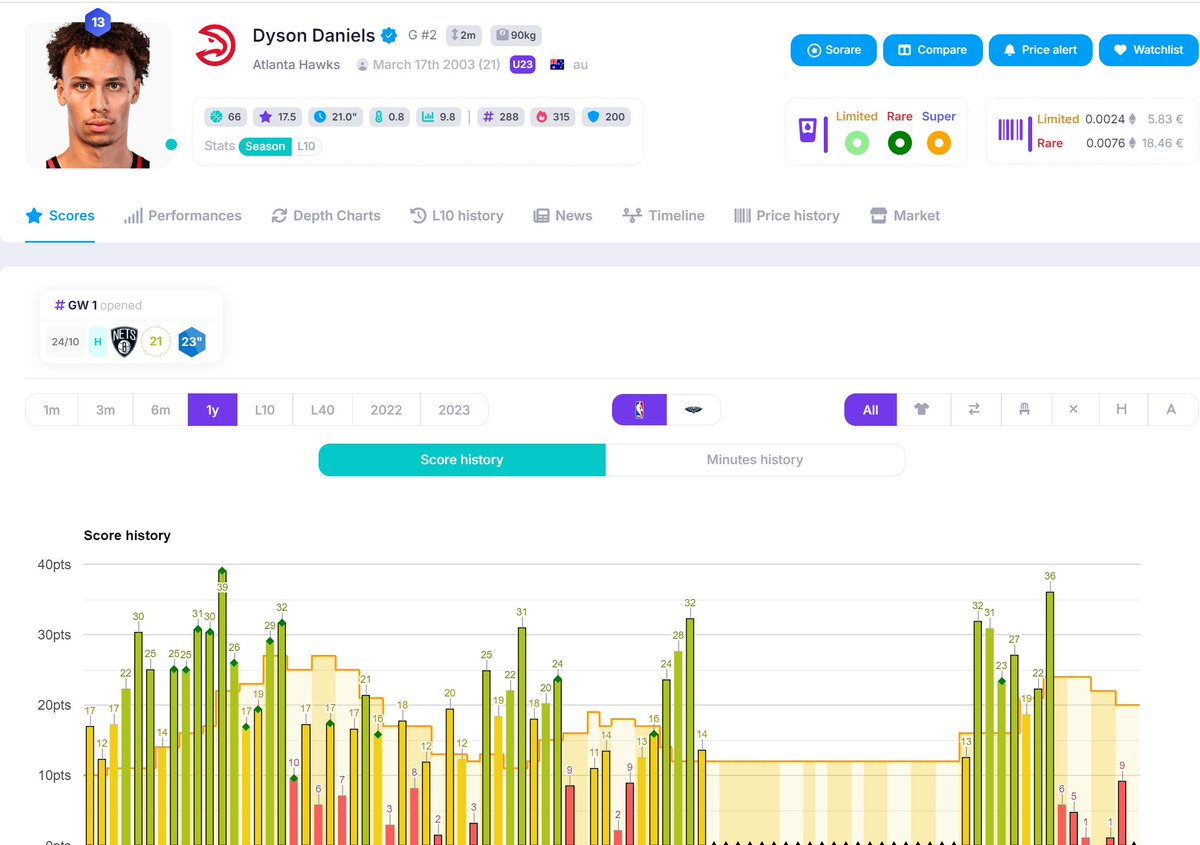
Task: Add player to Watchlist
Action: pos(1149,50)
